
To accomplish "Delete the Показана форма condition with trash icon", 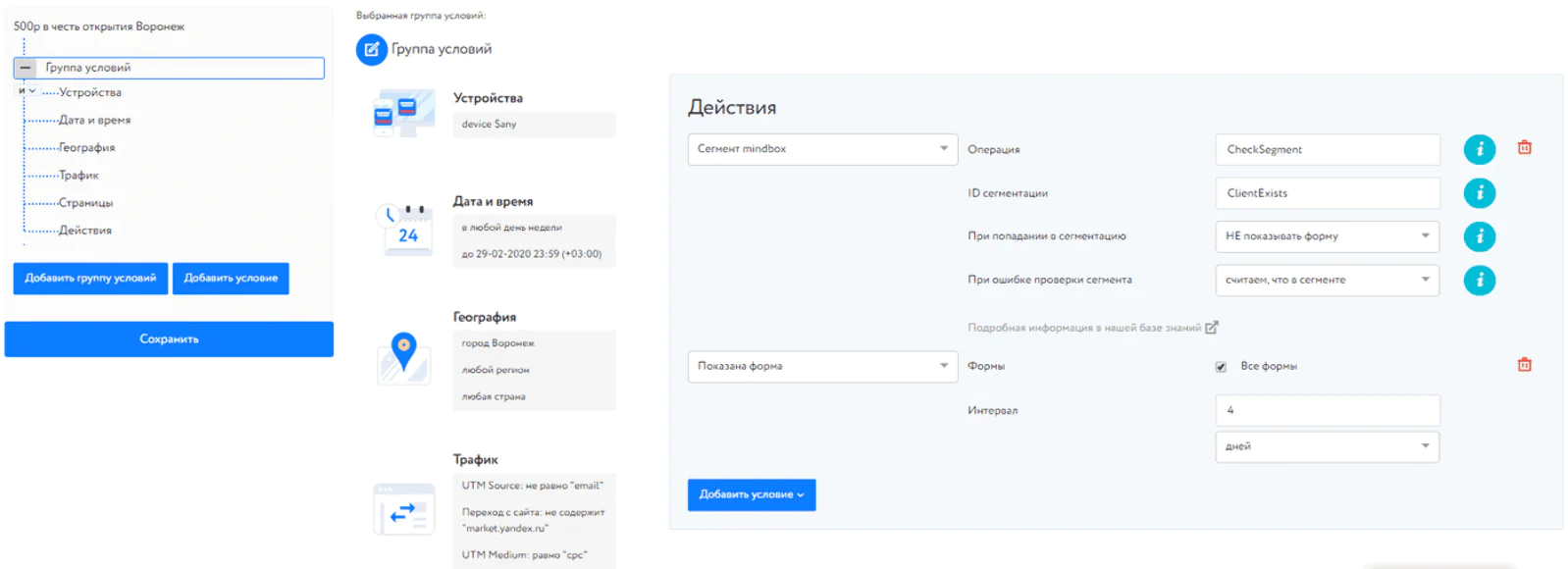I will click(x=1524, y=365).
